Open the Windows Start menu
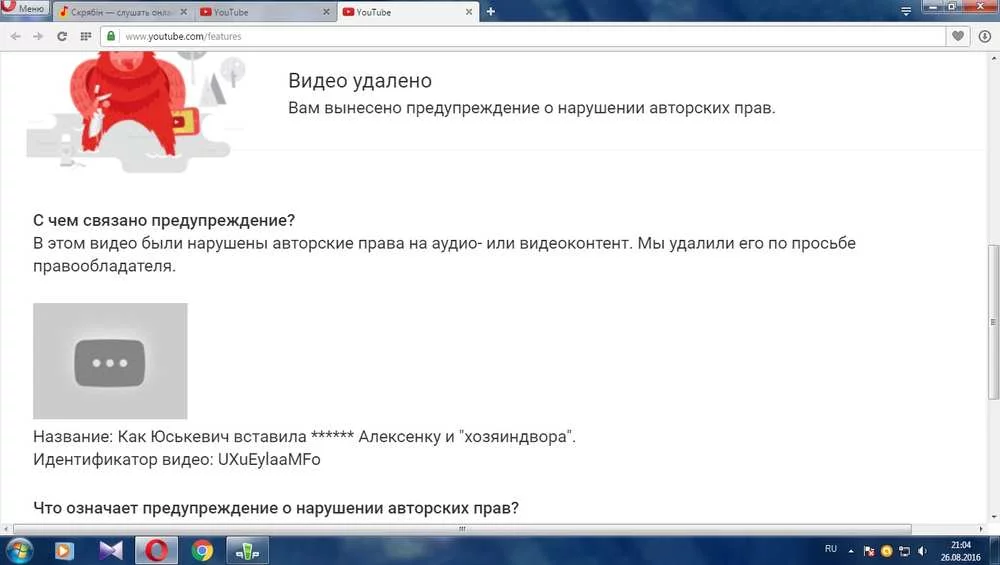Viewport: 1000px width, 565px height. coord(18,550)
